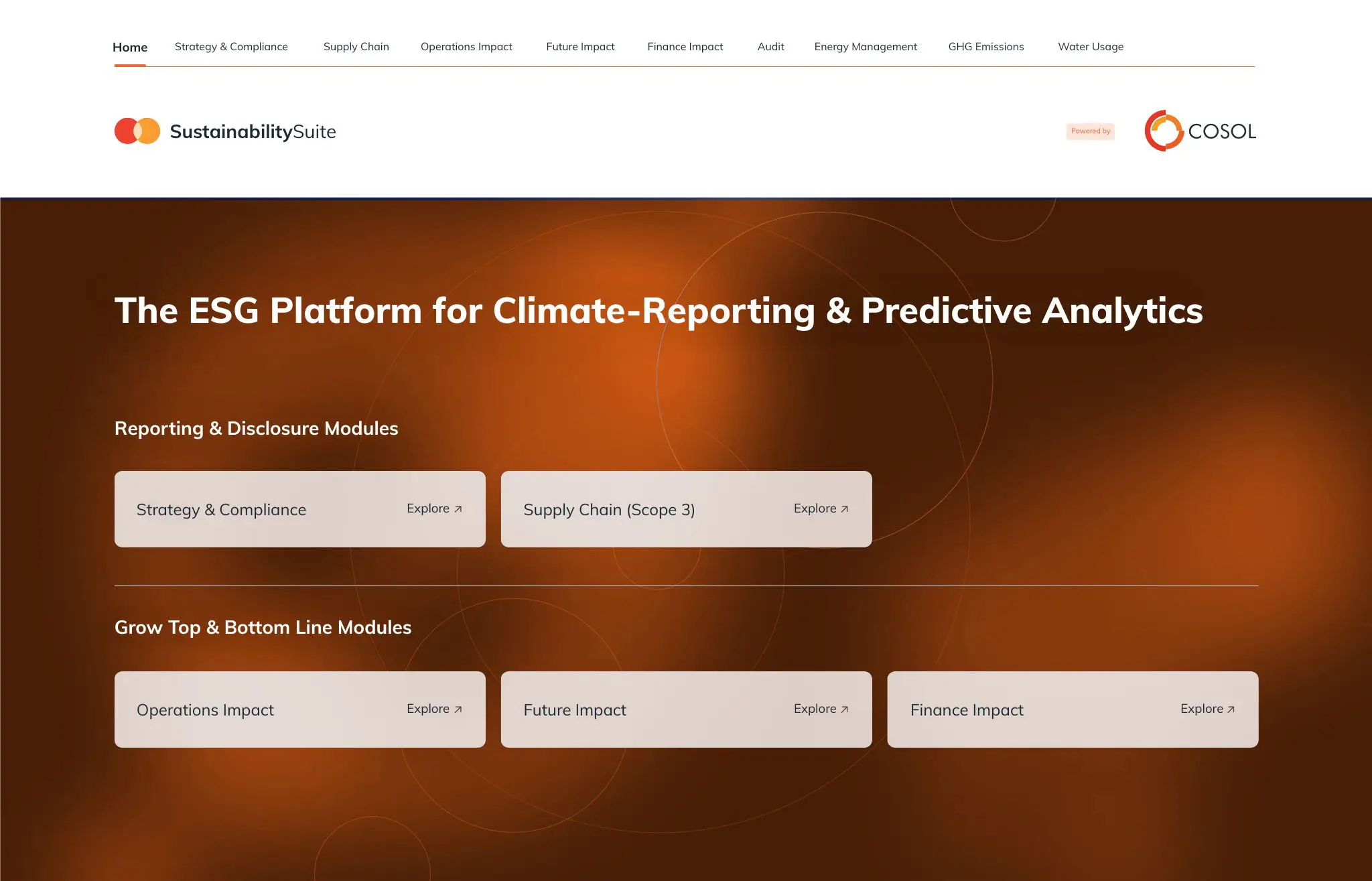Image resolution: width=1372 pixels, height=881 pixels.
Task: Switch to the Home tab
Action: 130,47
